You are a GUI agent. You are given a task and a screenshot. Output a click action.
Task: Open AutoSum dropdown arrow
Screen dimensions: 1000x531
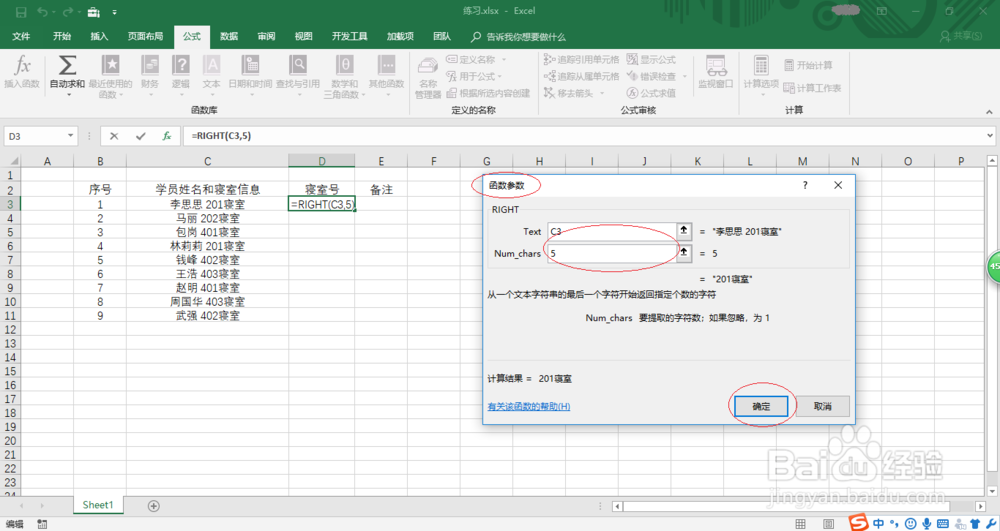[68, 95]
